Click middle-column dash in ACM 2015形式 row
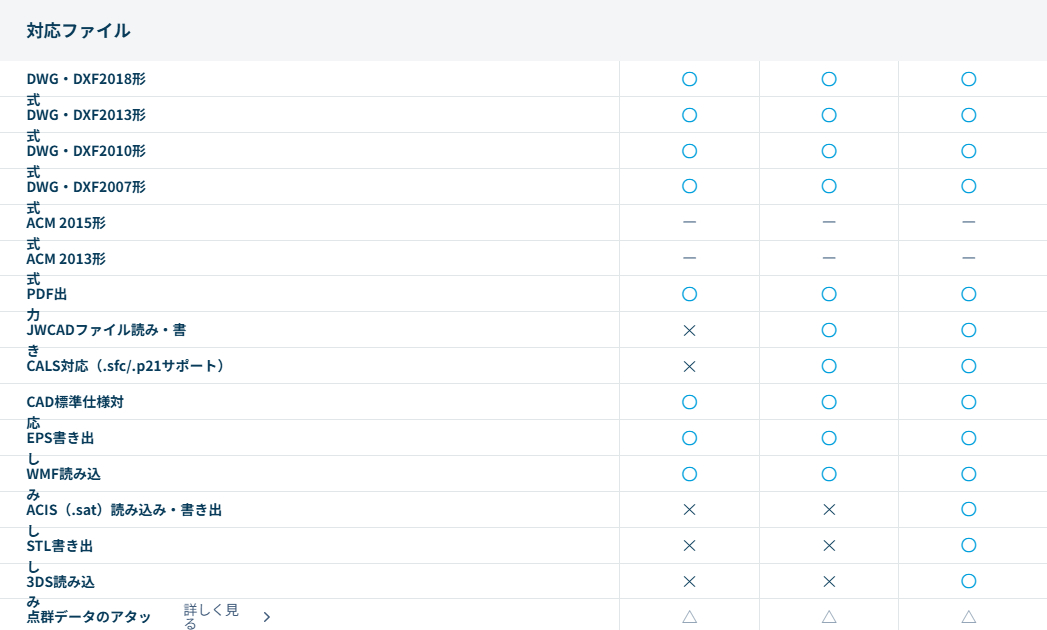Viewport: 1047px width, 630px height. 829,222
